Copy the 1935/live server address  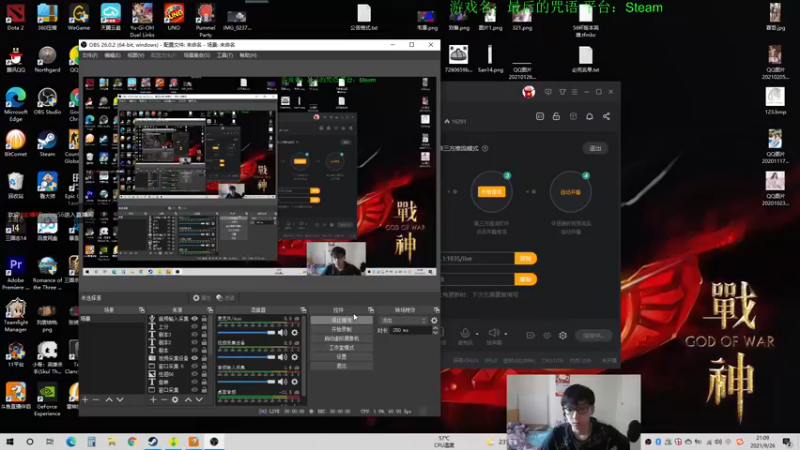click(526, 259)
